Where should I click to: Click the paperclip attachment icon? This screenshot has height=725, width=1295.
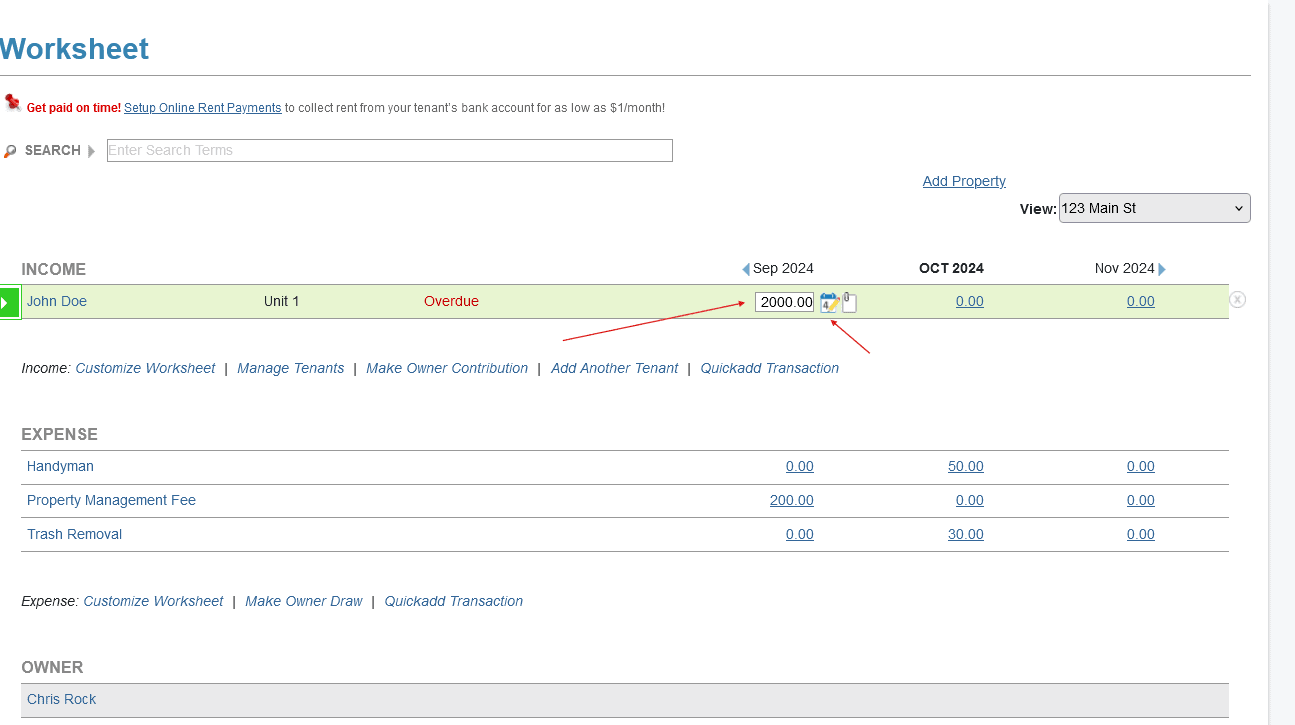coord(849,302)
